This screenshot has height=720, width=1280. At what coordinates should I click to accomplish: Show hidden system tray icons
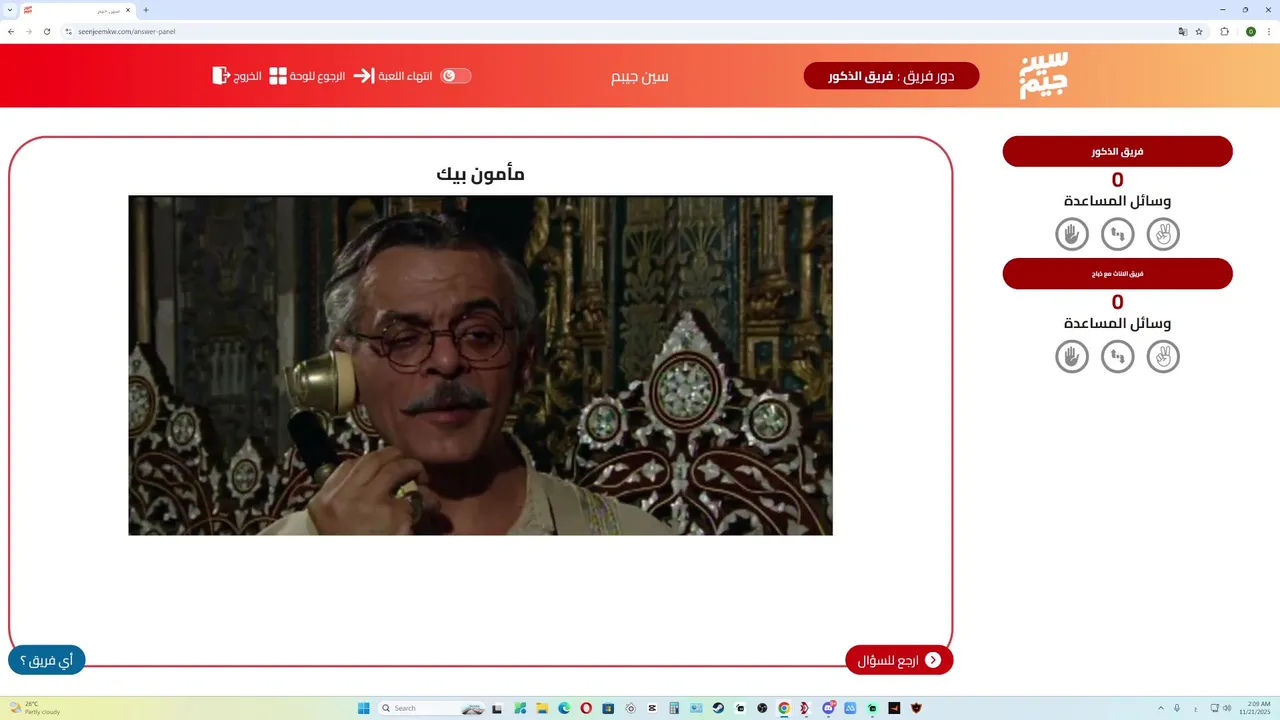[1161, 708]
